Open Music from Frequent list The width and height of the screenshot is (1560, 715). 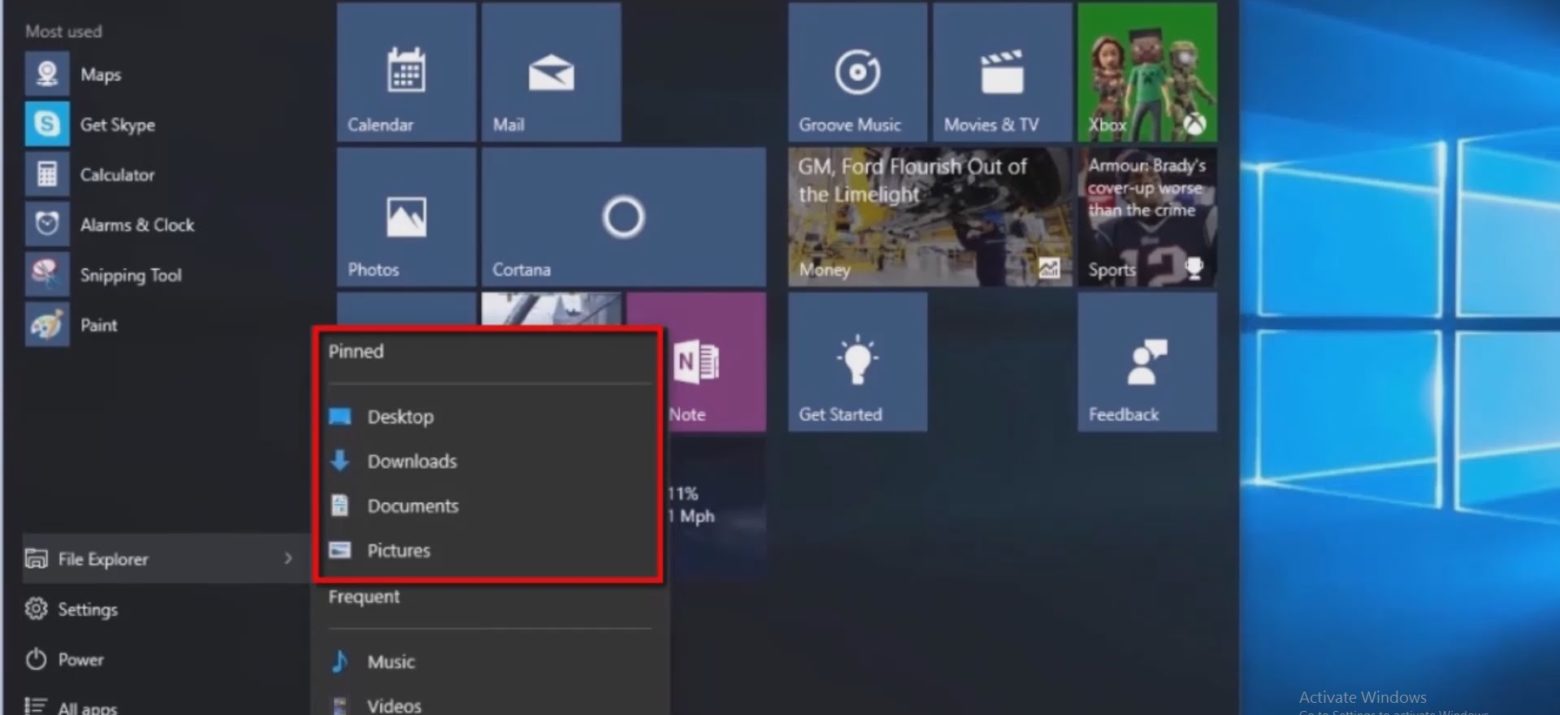pos(390,662)
